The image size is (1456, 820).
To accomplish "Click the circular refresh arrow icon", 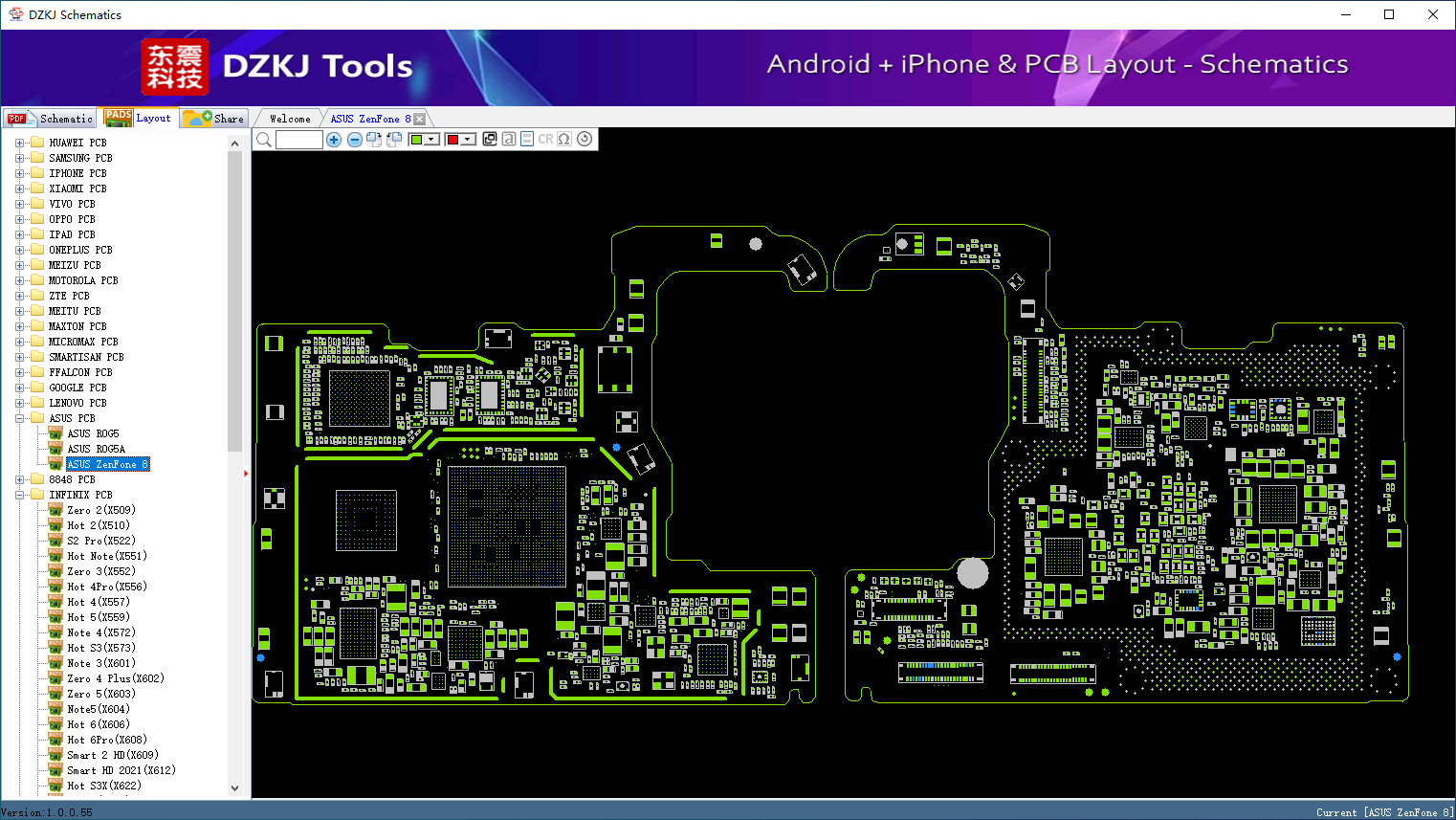I will point(585,139).
